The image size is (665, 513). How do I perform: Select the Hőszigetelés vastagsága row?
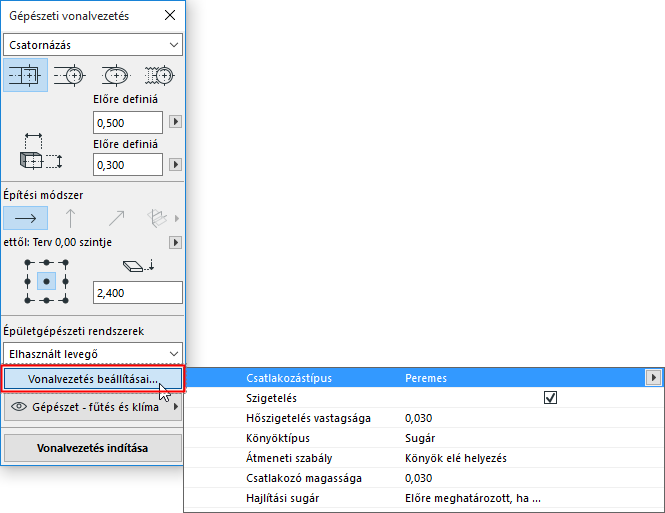[424, 418]
